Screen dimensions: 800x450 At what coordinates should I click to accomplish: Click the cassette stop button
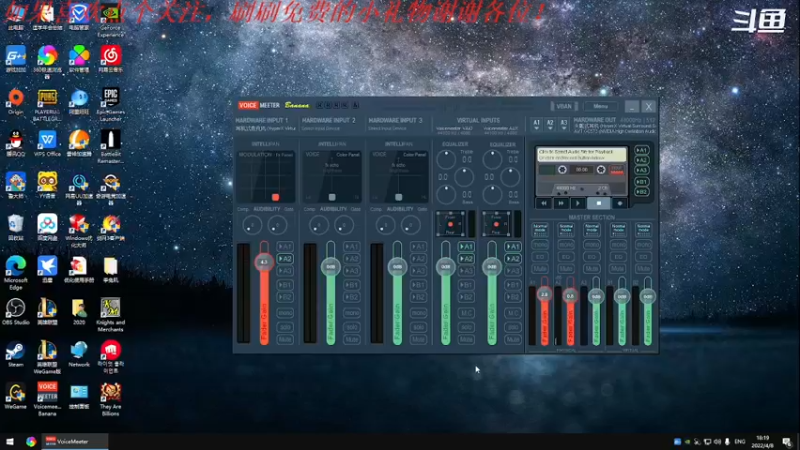tap(598, 203)
